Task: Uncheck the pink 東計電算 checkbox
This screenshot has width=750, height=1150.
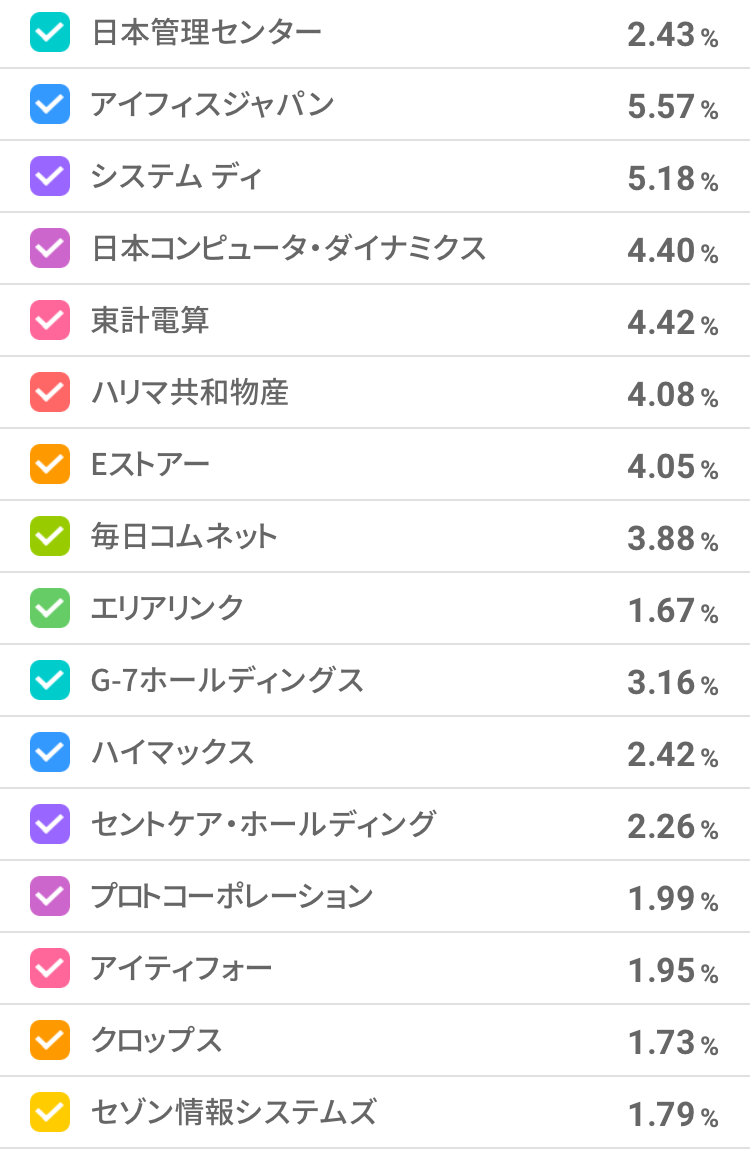Action: (x=50, y=321)
